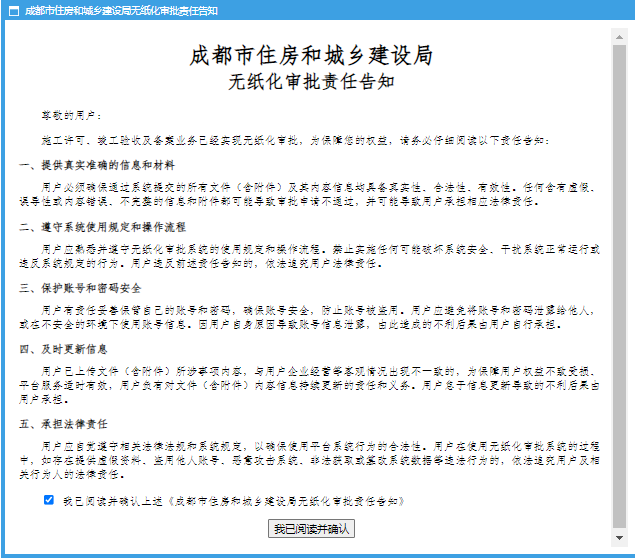Click the scrollbar down arrow
This screenshot has height=558, width=635.
pos(619,538)
